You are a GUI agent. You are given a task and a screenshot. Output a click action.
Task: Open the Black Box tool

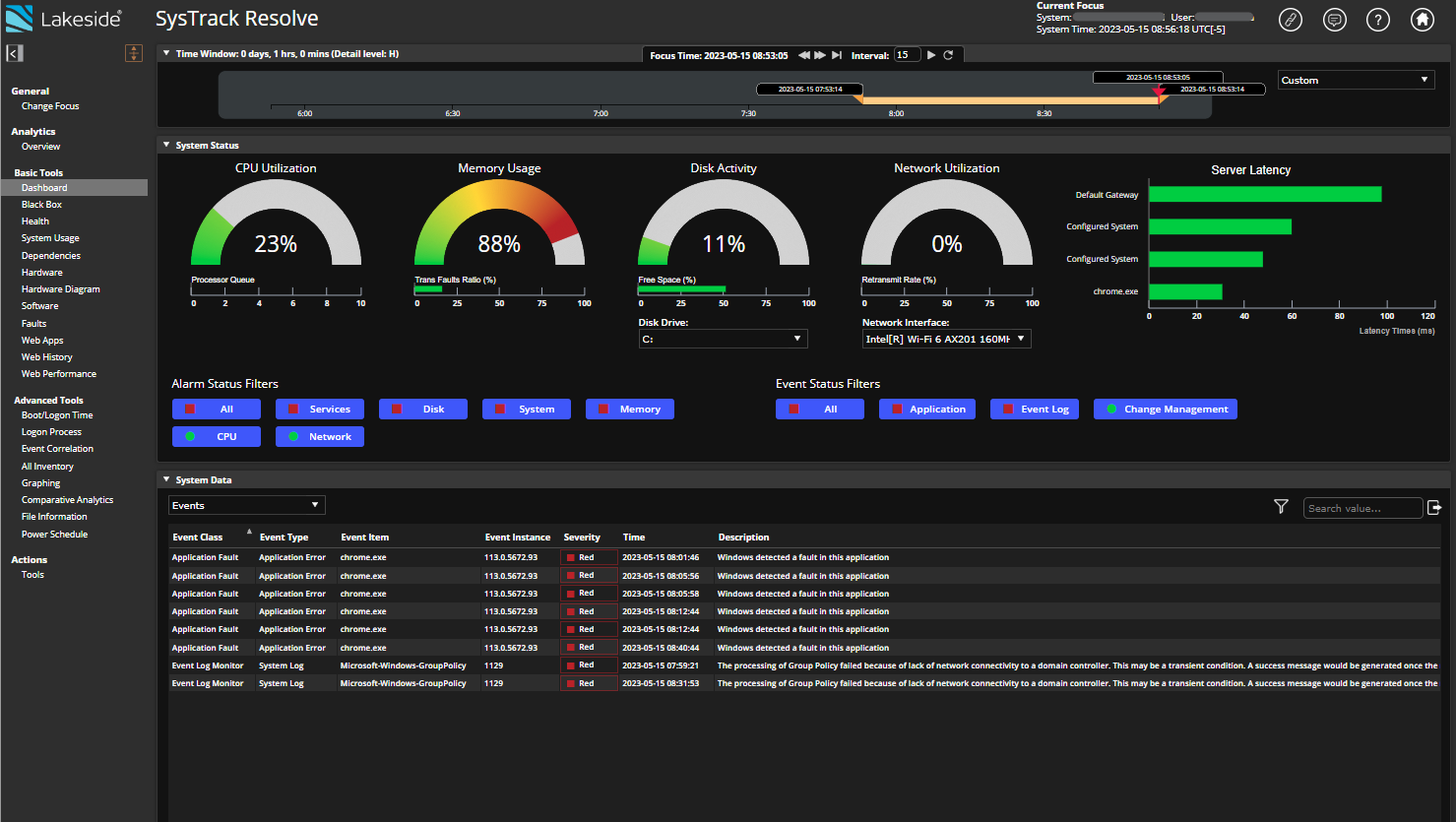(x=41, y=205)
